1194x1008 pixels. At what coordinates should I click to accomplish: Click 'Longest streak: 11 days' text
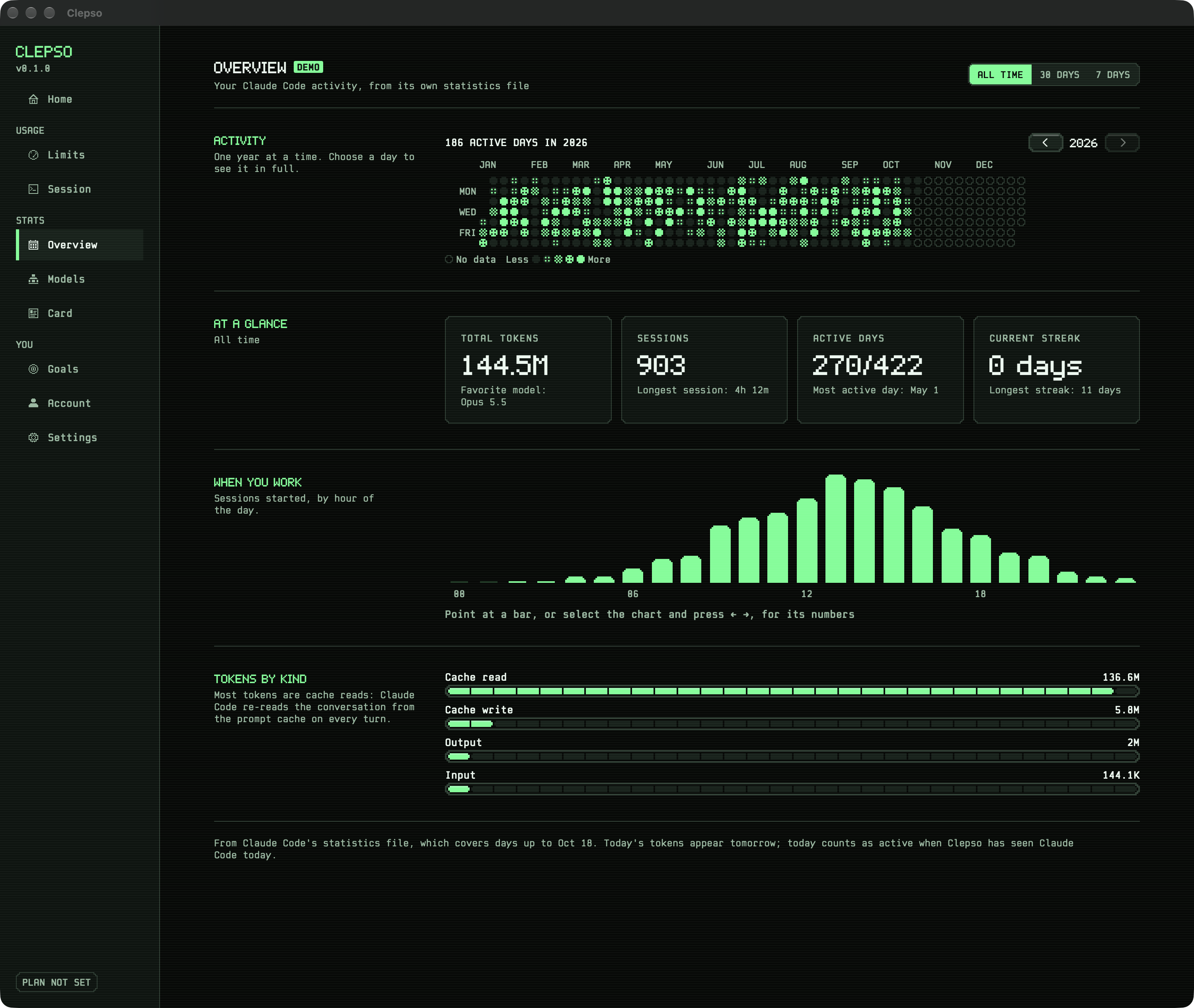(x=1055, y=390)
